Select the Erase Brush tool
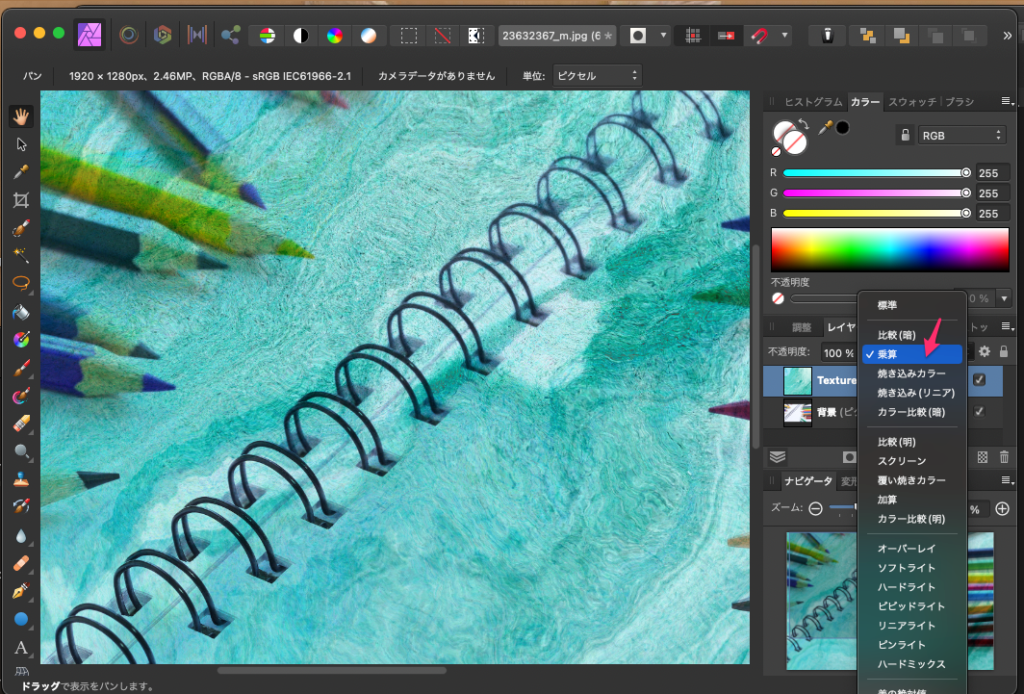The height and width of the screenshot is (694, 1024). tap(21, 424)
